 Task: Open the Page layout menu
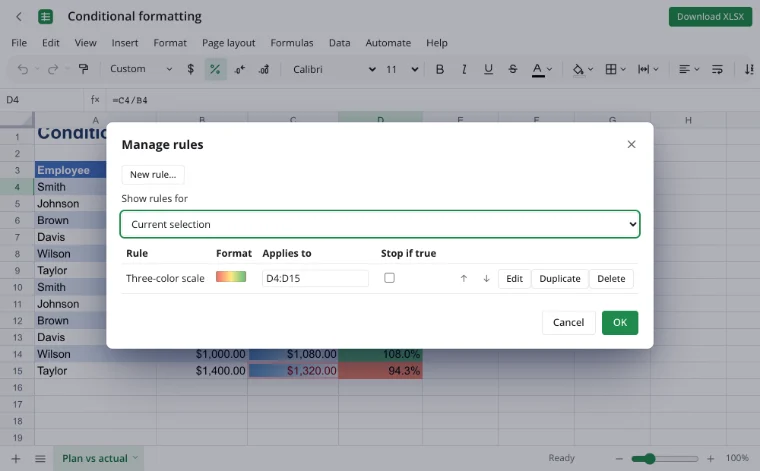click(228, 43)
